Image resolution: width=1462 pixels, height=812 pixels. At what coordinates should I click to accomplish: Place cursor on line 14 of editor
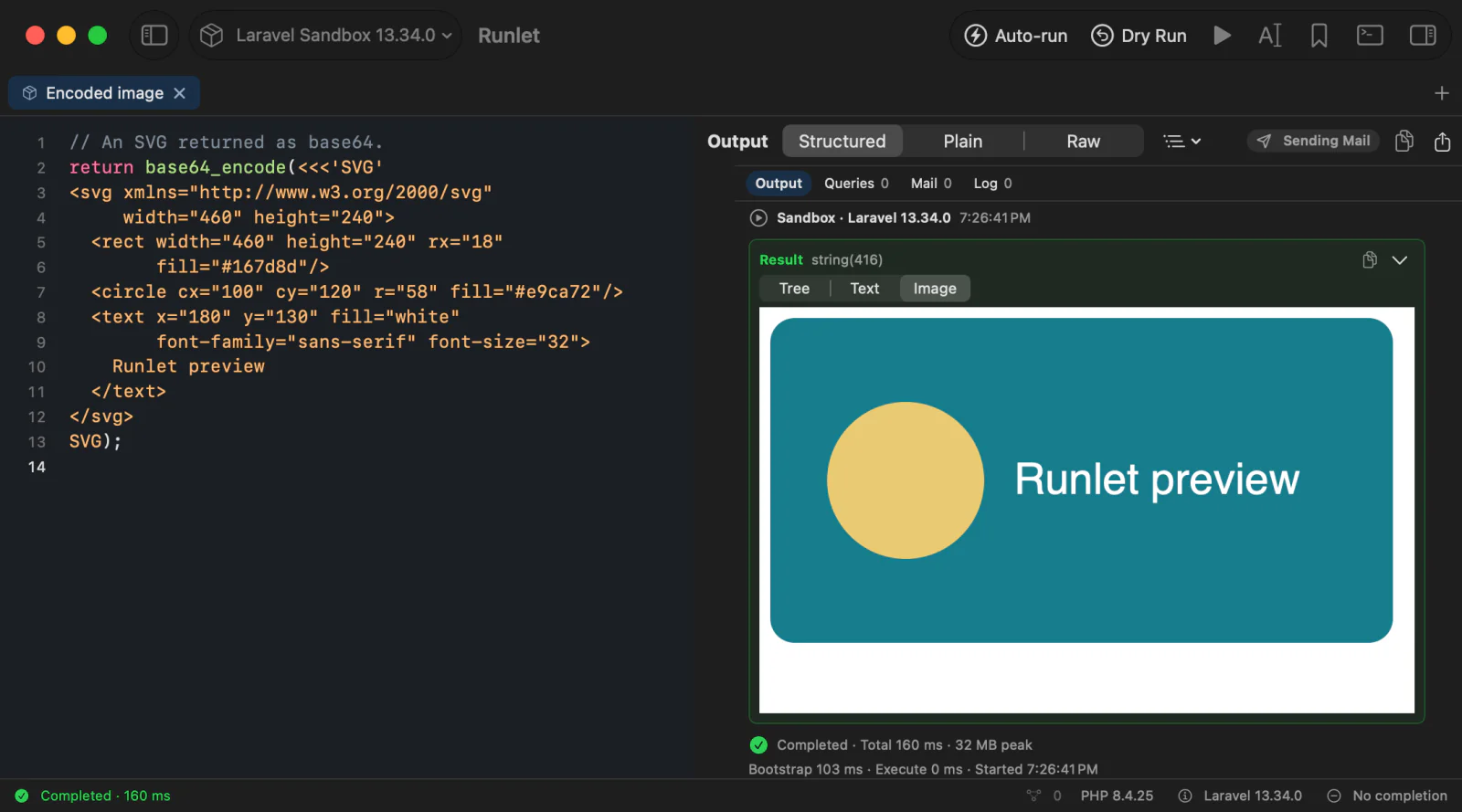coord(365,467)
